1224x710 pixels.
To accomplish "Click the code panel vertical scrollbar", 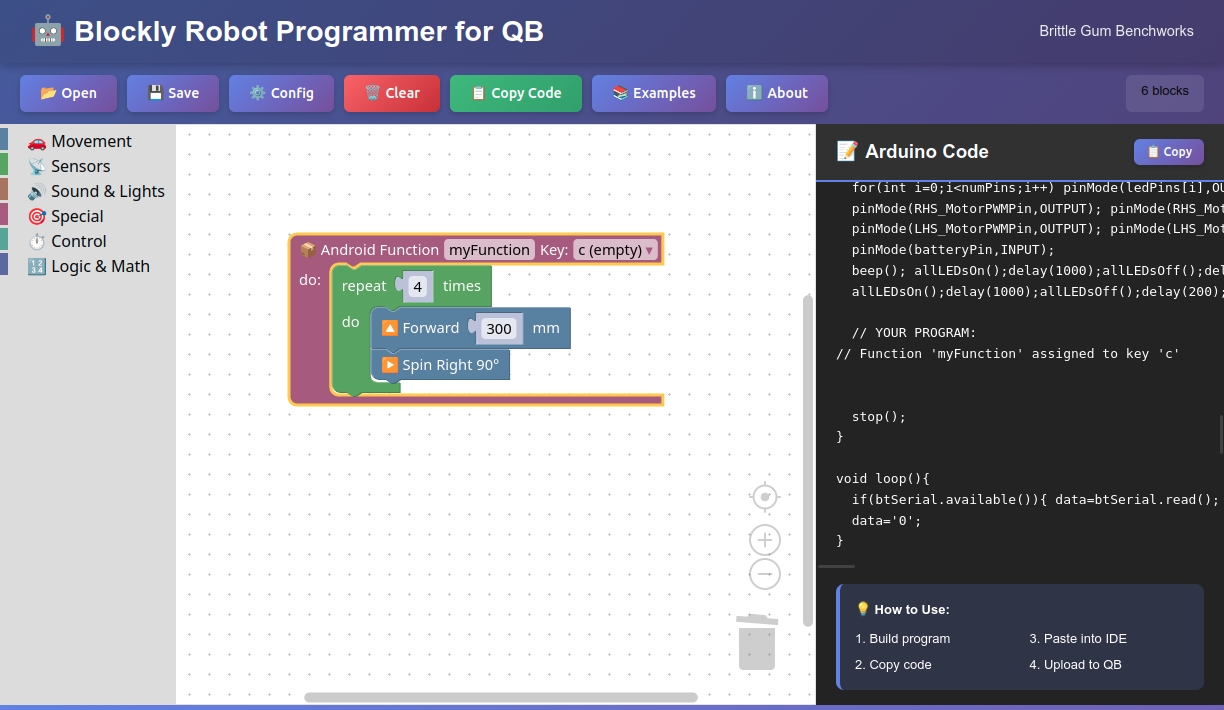I will click(1221, 434).
